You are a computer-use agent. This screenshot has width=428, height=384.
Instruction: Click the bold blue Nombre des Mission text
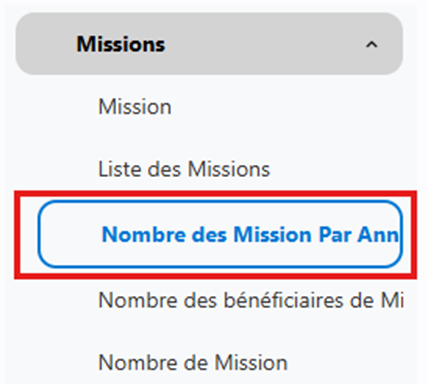[x=207, y=234]
